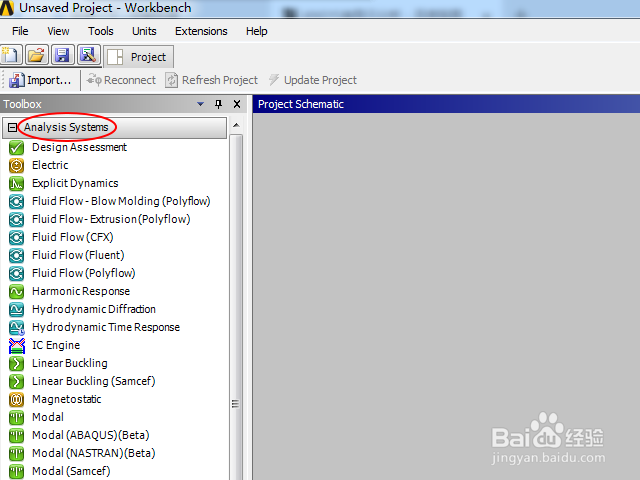Select the Harmonic Response text label
The width and height of the screenshot is (640, 480).
point(81,291)
